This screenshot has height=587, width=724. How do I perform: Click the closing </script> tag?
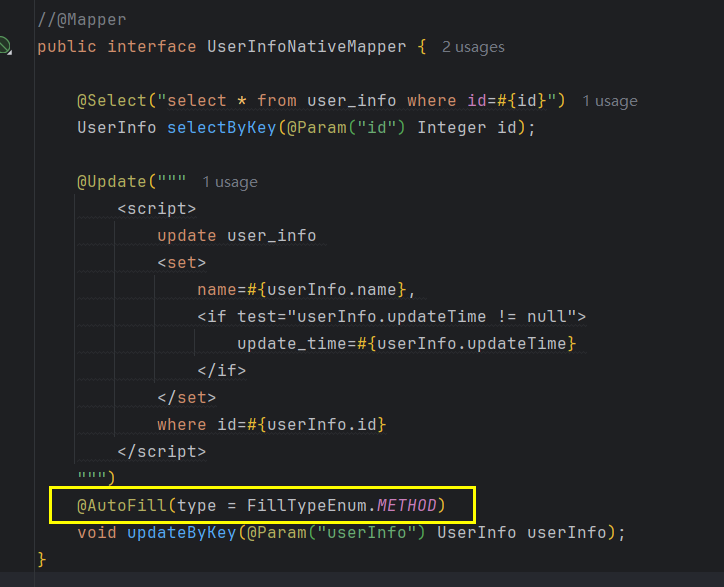162,451
